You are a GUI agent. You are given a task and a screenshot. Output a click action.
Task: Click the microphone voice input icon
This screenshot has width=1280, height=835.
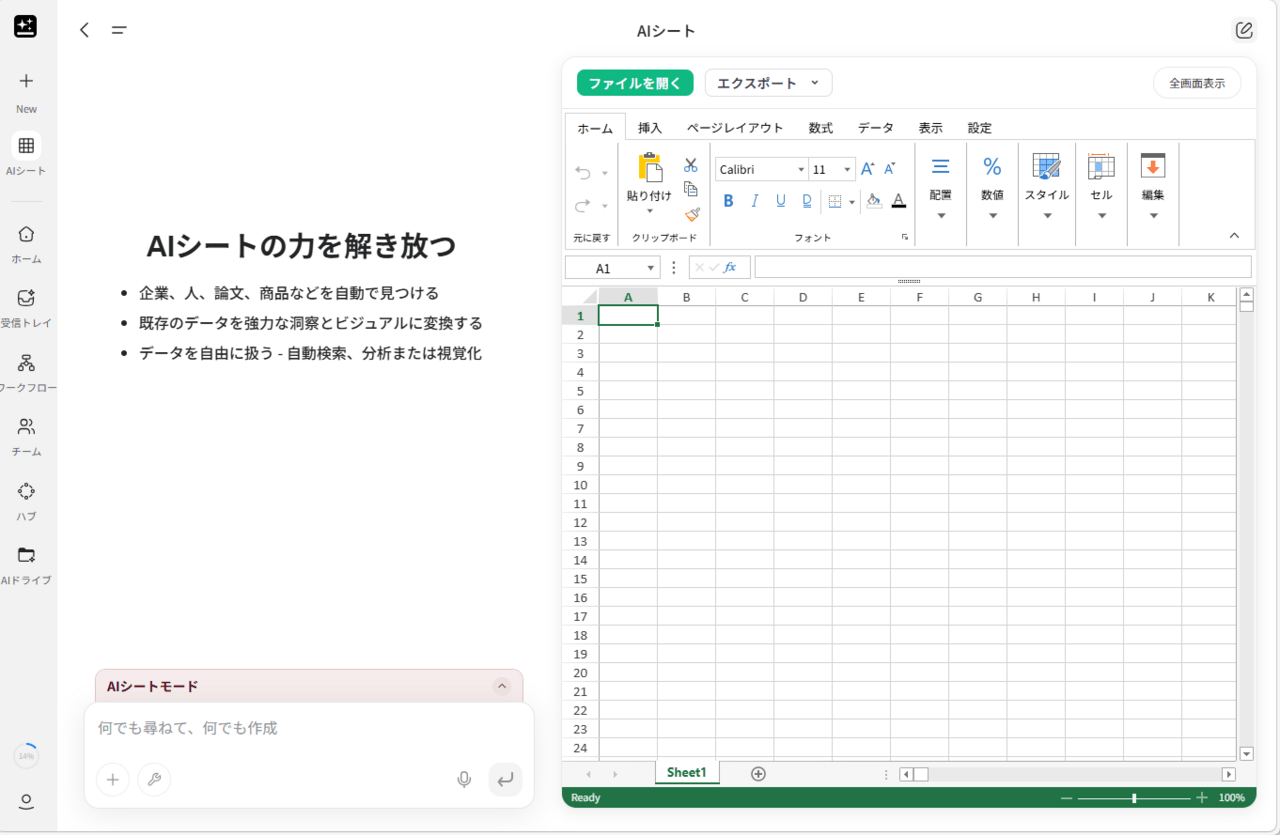[x=464, y=779]
